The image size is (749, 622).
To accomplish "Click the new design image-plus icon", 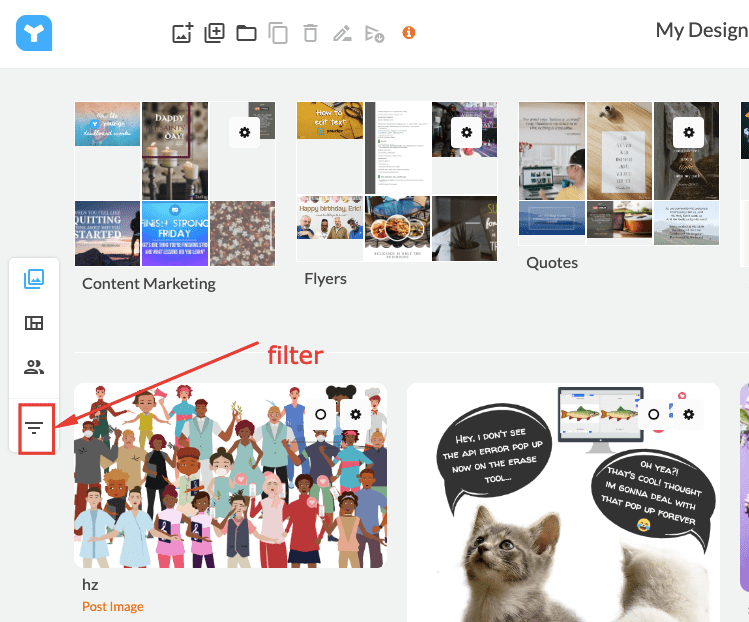I will pos(182,33).
